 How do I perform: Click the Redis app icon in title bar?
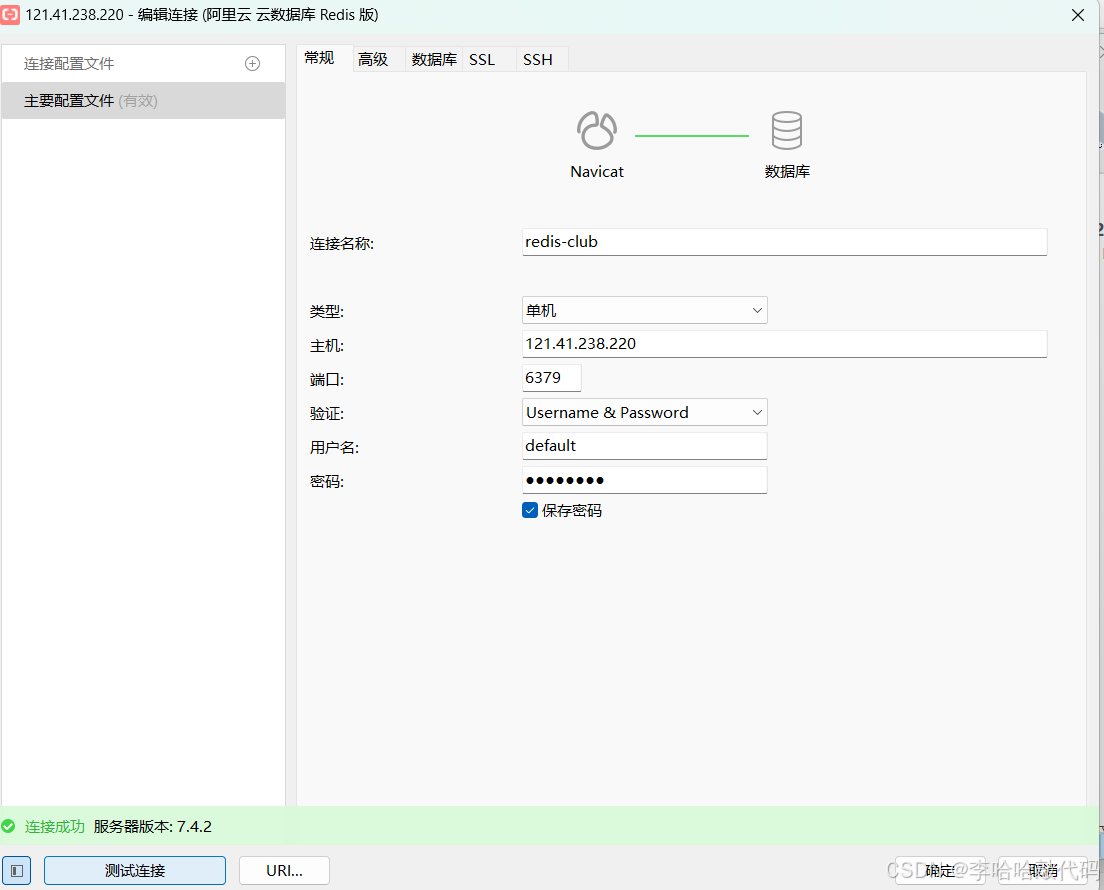coord(10,14)
